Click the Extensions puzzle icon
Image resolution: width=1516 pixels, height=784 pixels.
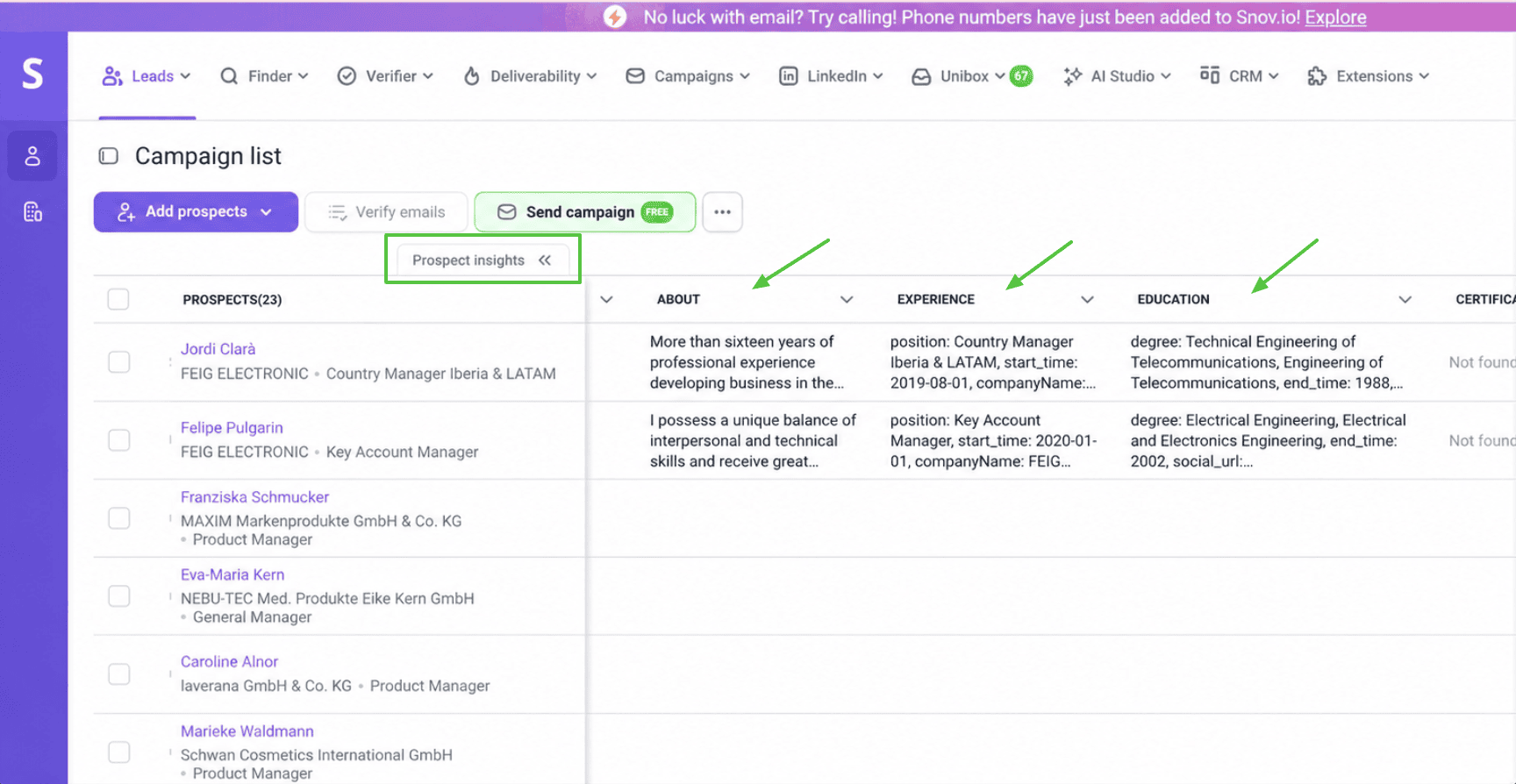point(1317,76)
